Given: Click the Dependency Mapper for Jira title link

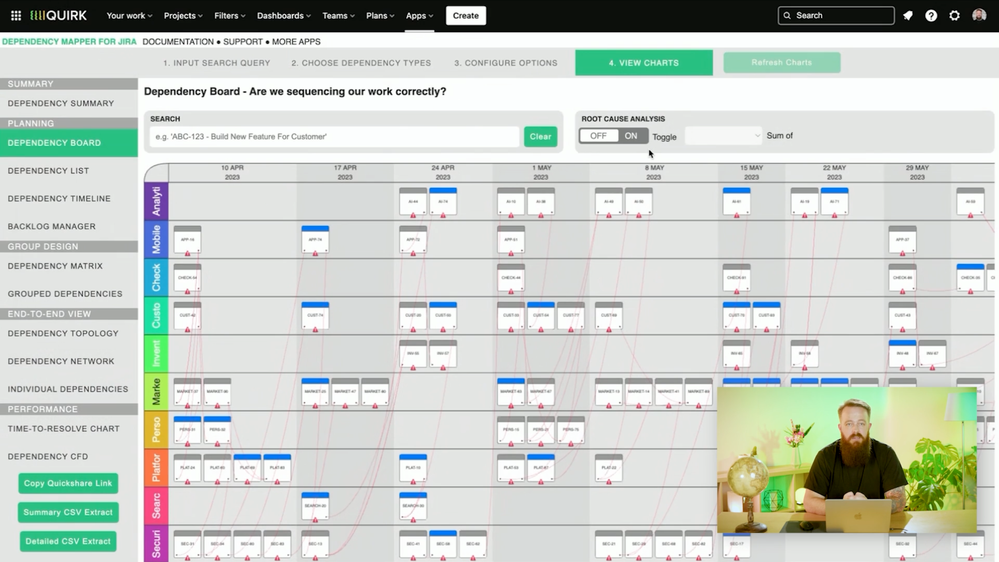Looking at the screenshot, I should click(x=69, y=41).
